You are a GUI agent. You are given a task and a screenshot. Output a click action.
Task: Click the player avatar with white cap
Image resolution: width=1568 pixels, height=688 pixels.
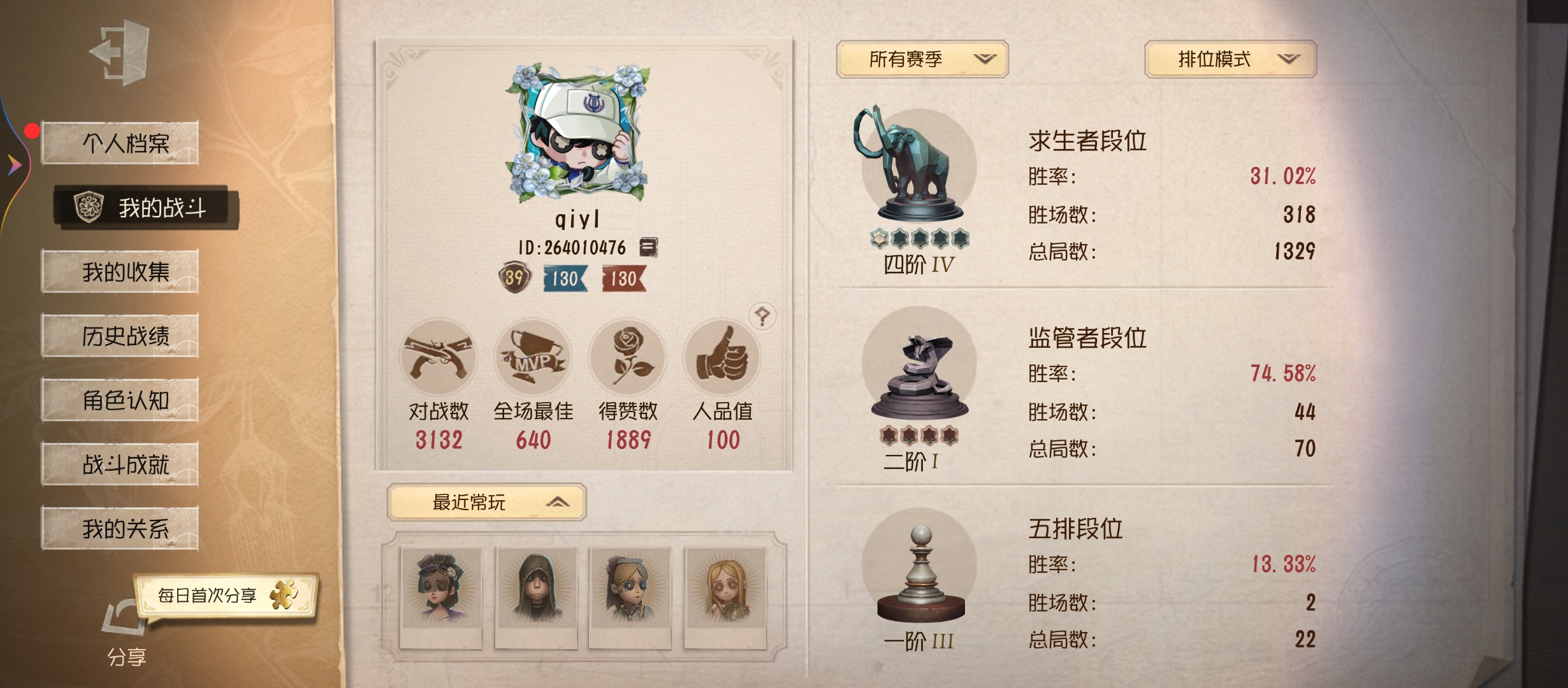coord(579,133)
